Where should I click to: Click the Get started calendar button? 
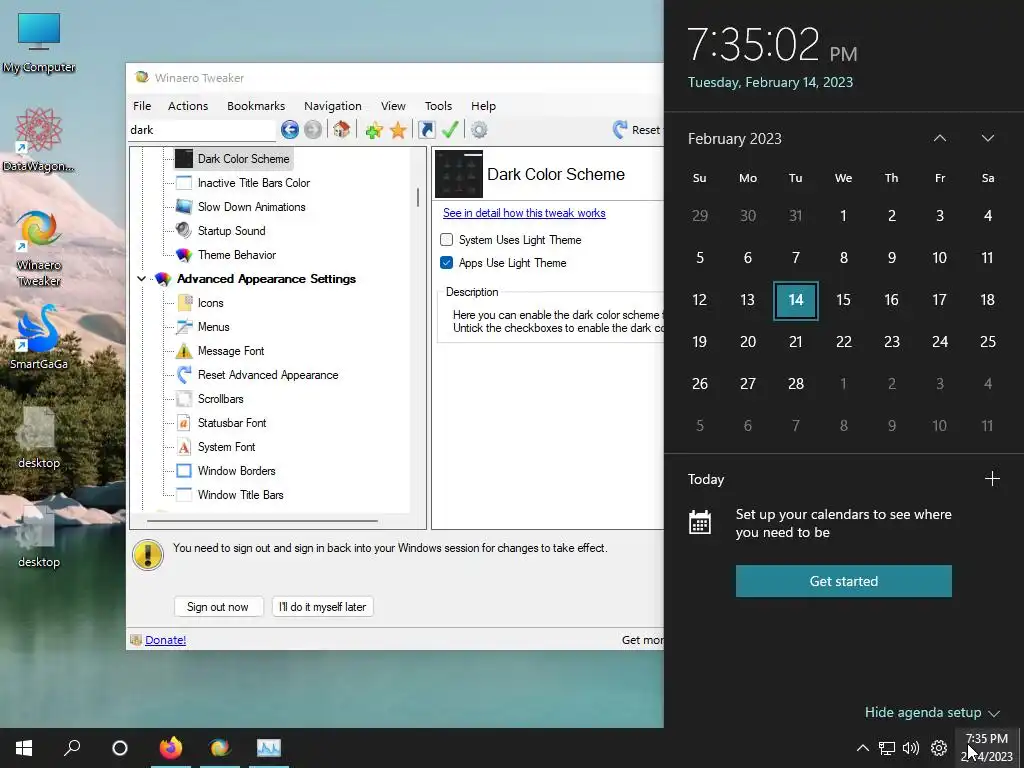click(x=844, y=581)
